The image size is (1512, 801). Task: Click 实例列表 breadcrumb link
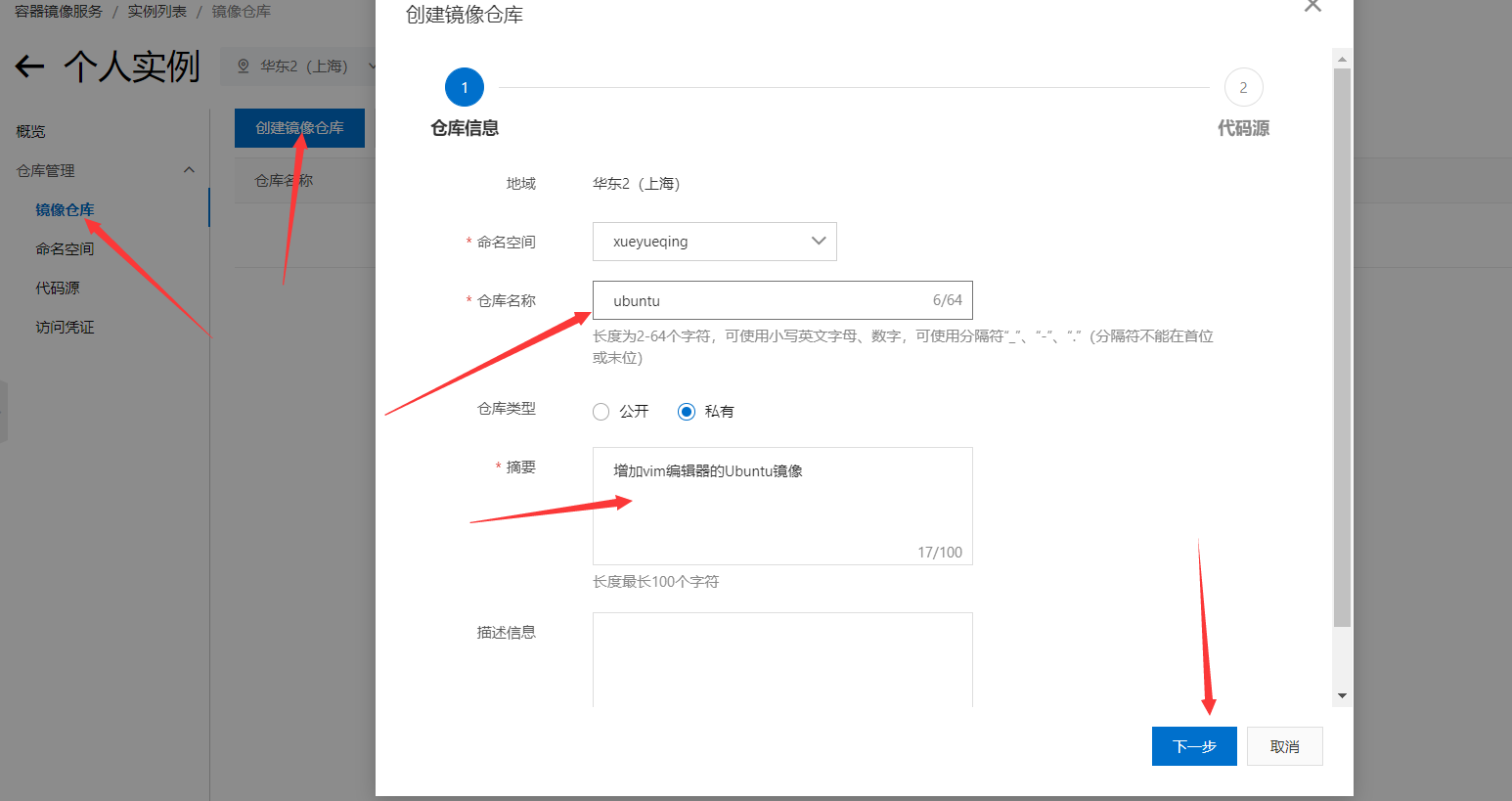156,12
